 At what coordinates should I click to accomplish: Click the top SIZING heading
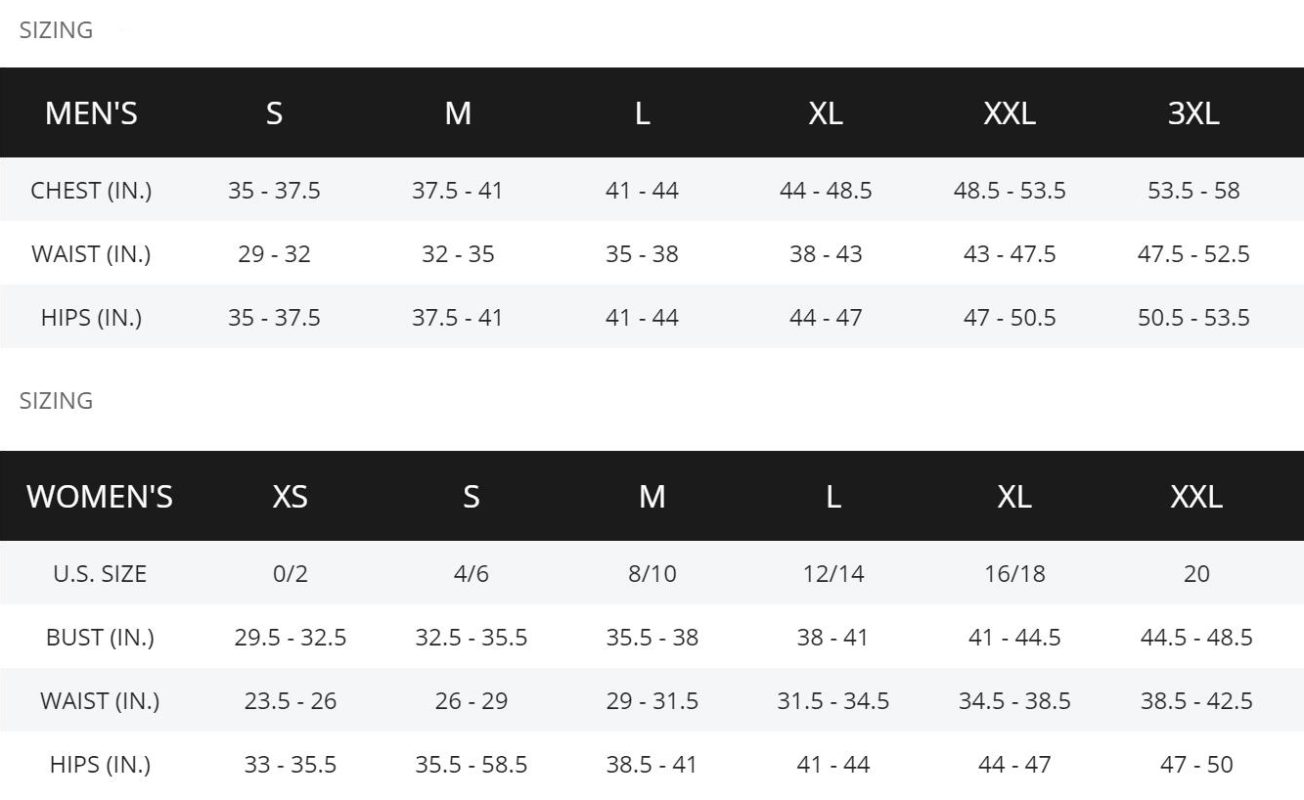click(x=56, y=30)
